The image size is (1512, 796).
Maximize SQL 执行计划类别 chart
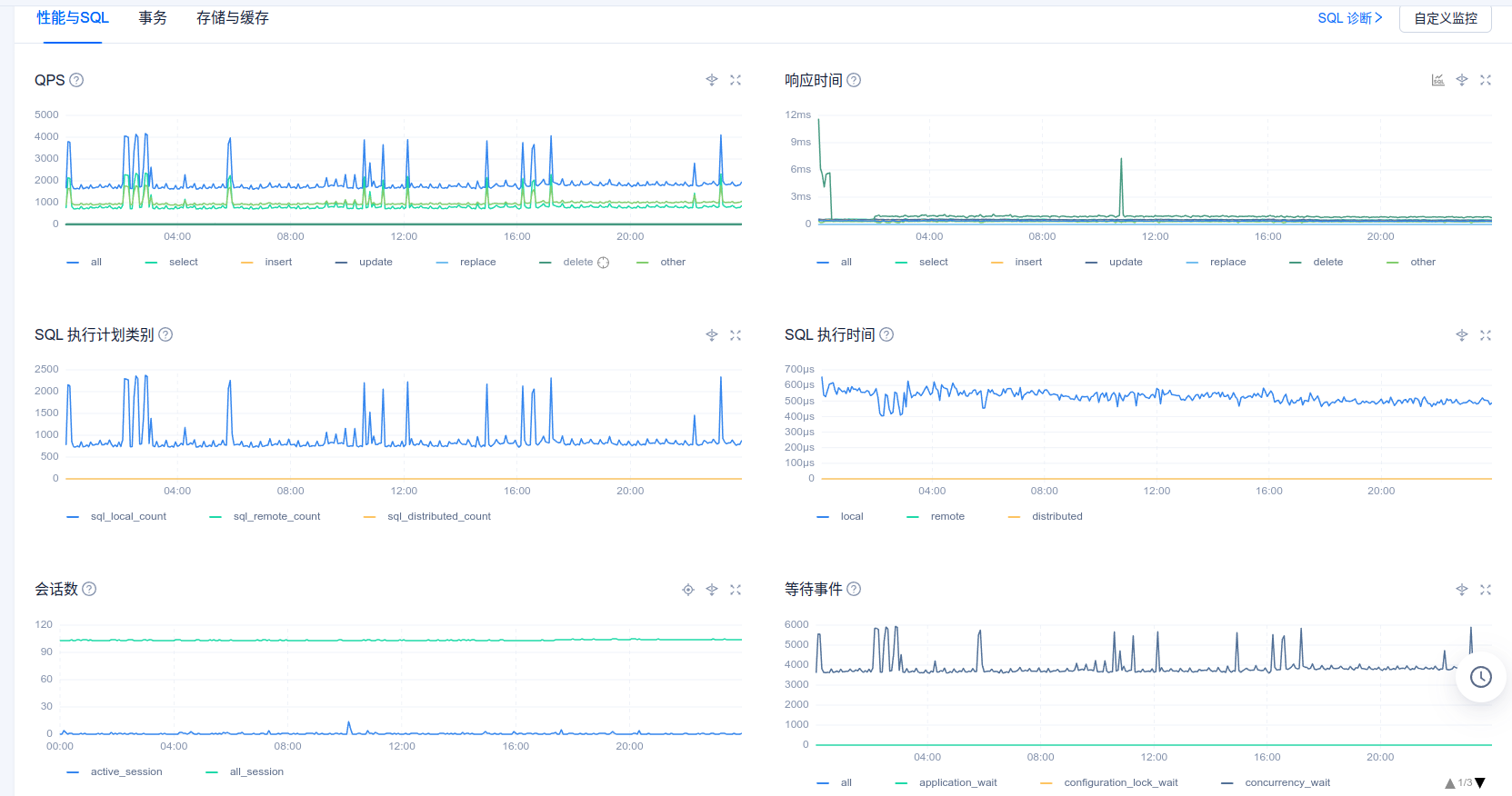coord(736,335)
